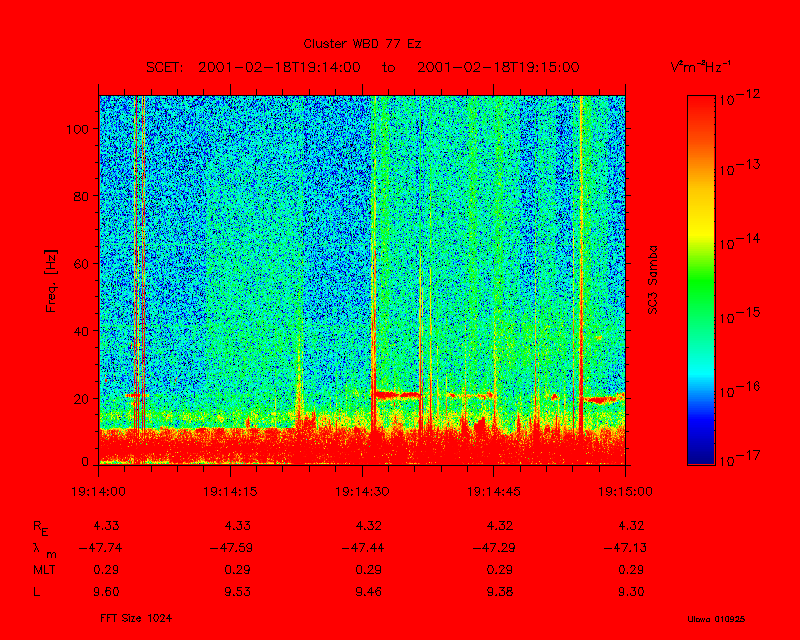This screenshot has width=800, height=640.
Task: Click the FFT Size 1024 label
Action: coord(137,618)
